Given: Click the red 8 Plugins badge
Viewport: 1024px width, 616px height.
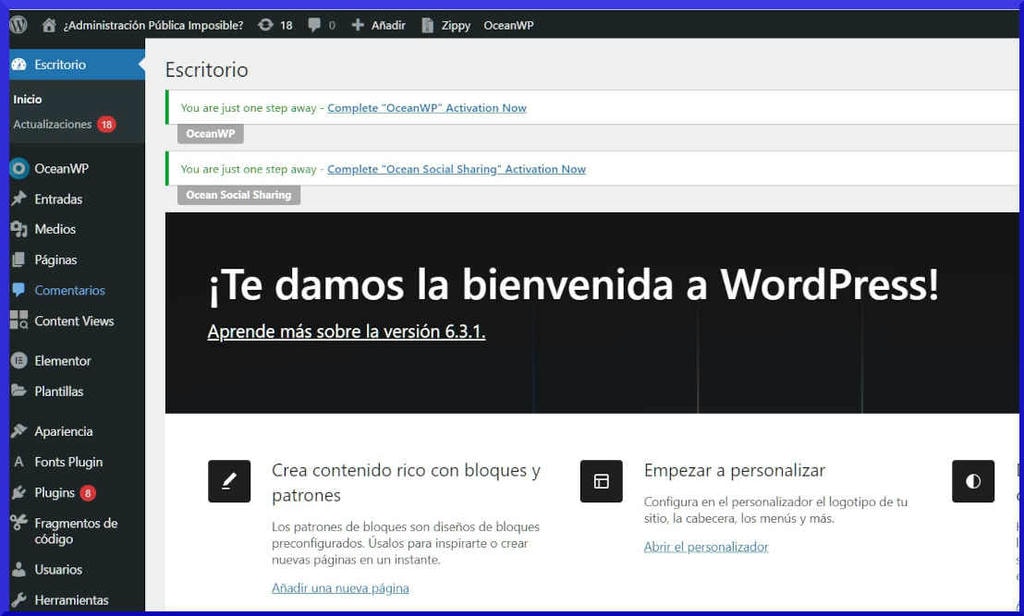Looking at the screenshot, I should tap(88, 493).
